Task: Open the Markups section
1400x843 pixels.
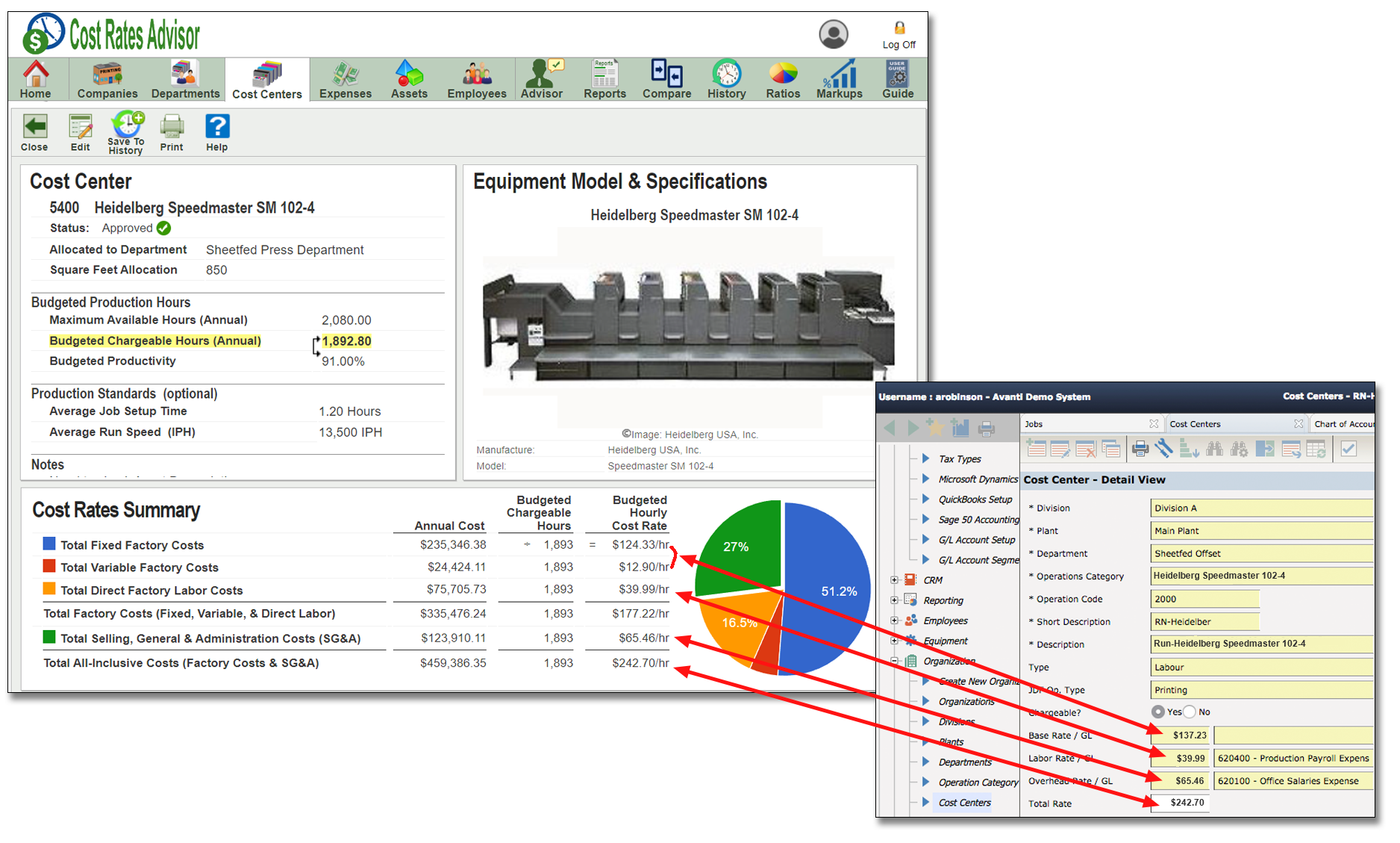Action: (839, 80)
